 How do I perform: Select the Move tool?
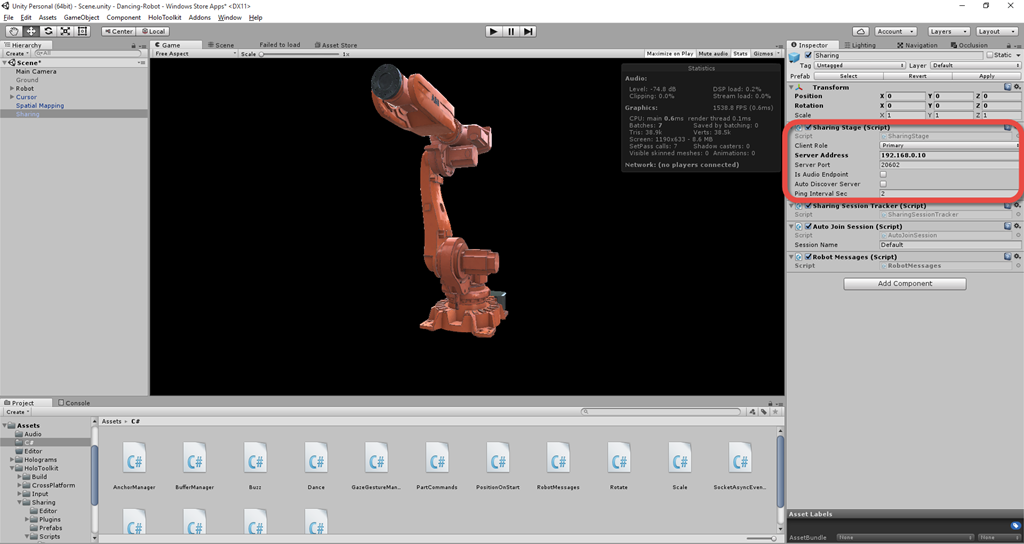coord(31,31)
